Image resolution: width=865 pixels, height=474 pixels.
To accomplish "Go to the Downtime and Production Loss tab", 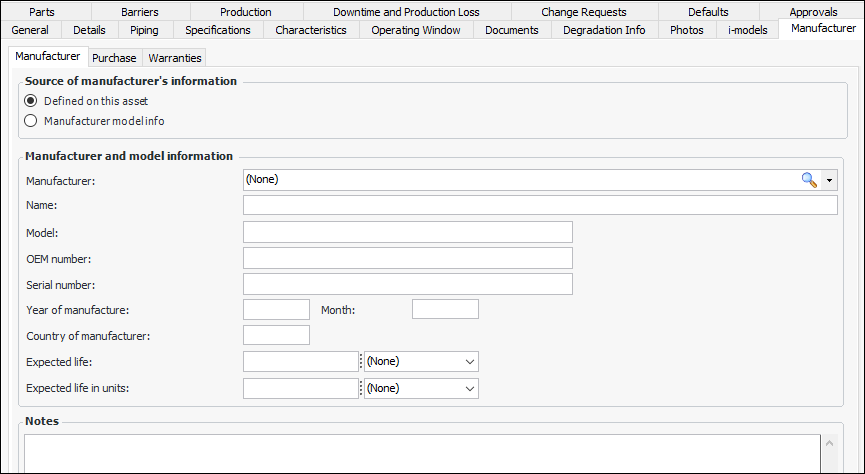I will point(405,12).
